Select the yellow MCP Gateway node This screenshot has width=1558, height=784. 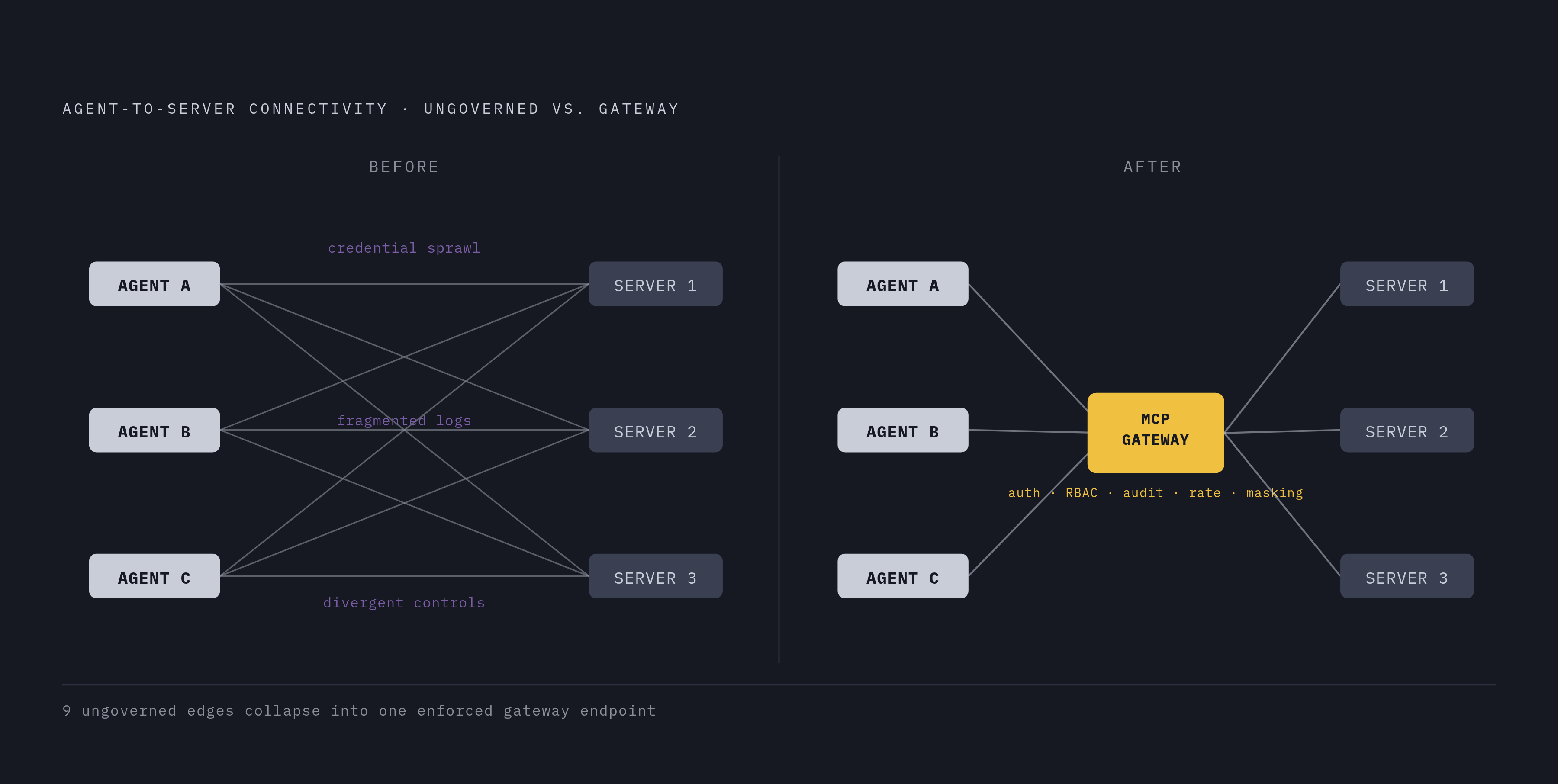[x=1156, y=433]
